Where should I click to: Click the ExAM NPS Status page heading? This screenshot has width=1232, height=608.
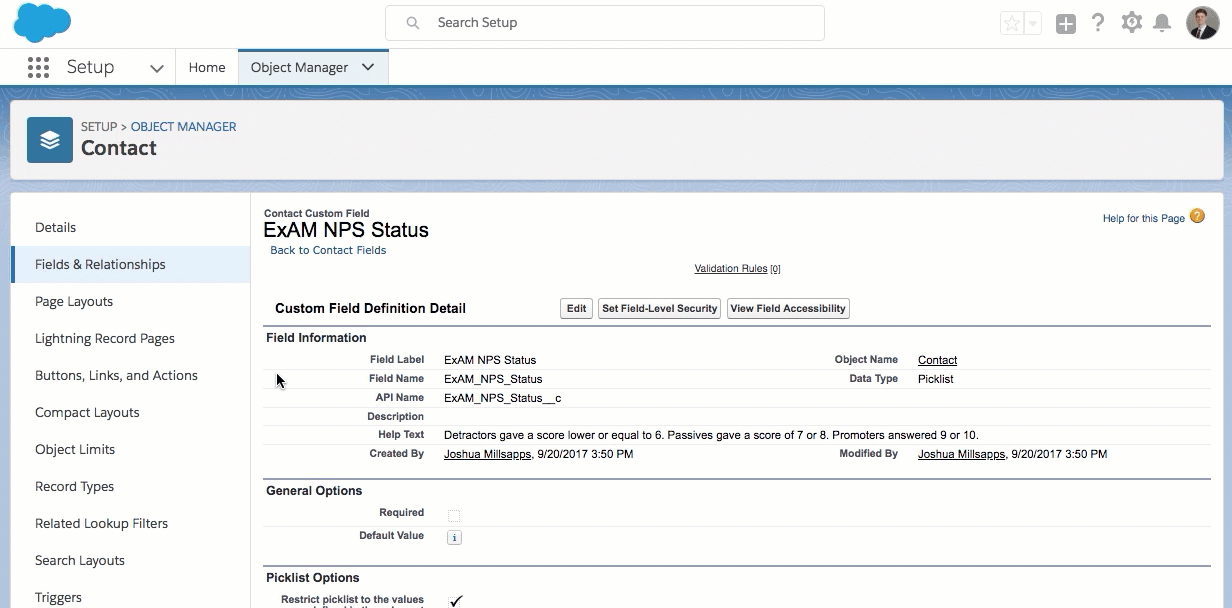click(346, 230)
